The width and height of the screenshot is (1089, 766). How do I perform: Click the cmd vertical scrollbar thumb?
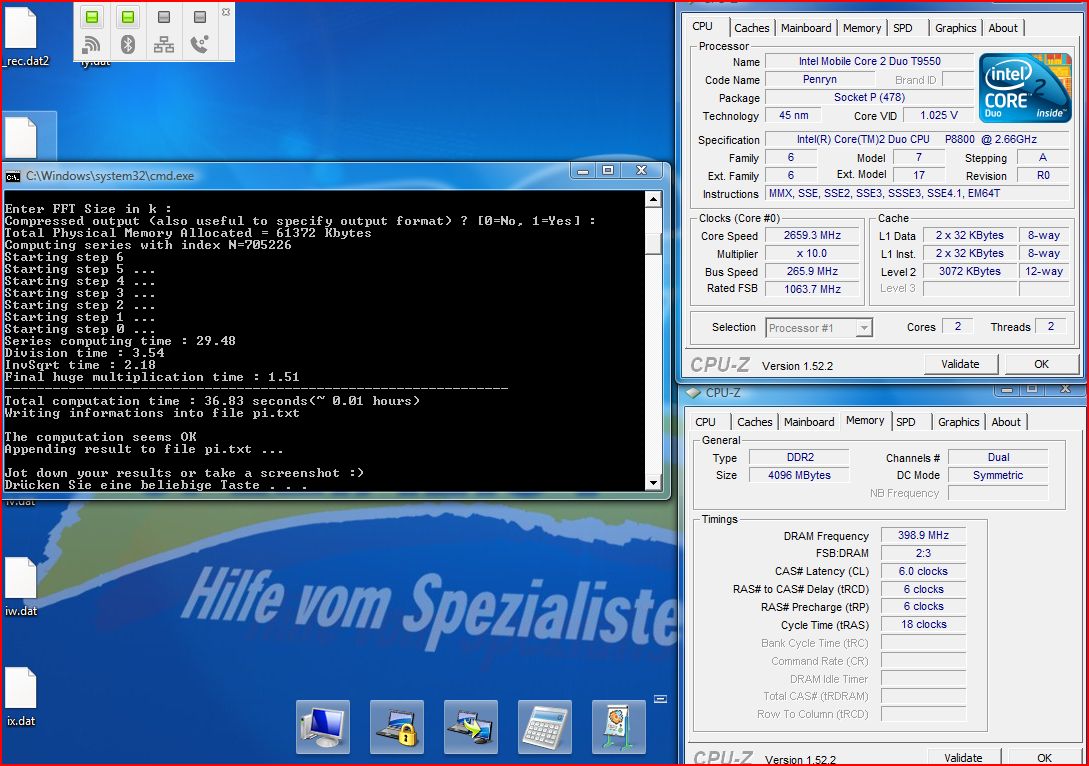click(652, 242)
